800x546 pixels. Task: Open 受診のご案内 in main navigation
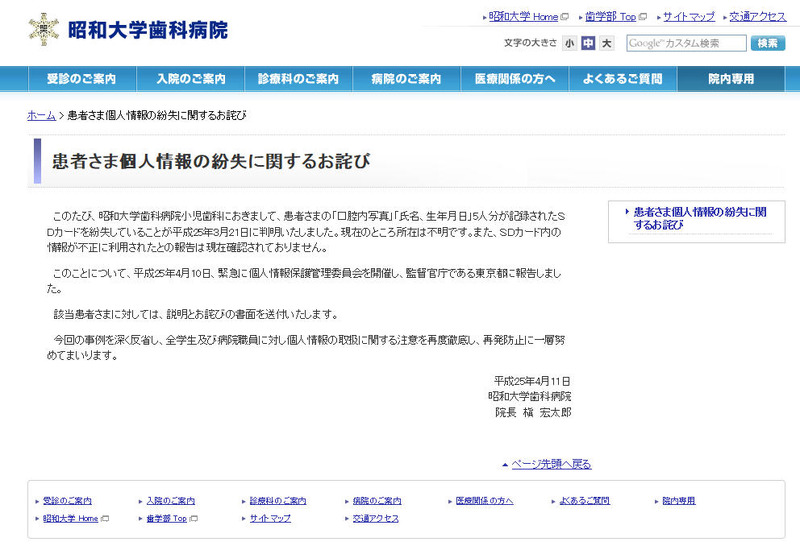coord(81,79)
